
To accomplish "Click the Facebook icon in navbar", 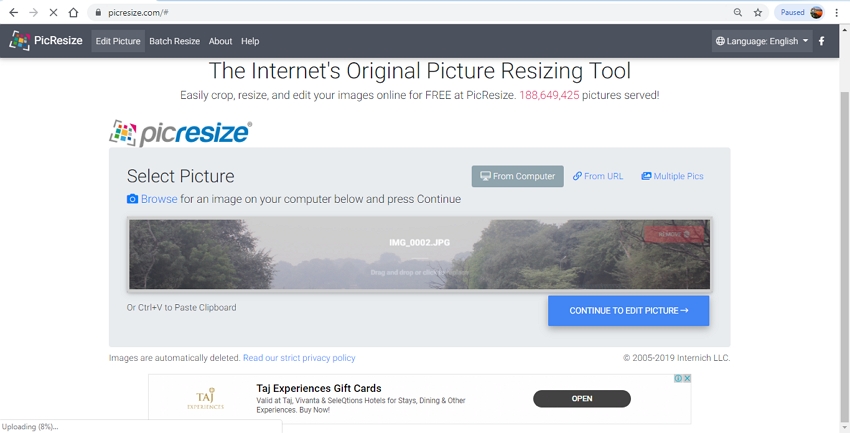I will point(822,41).
